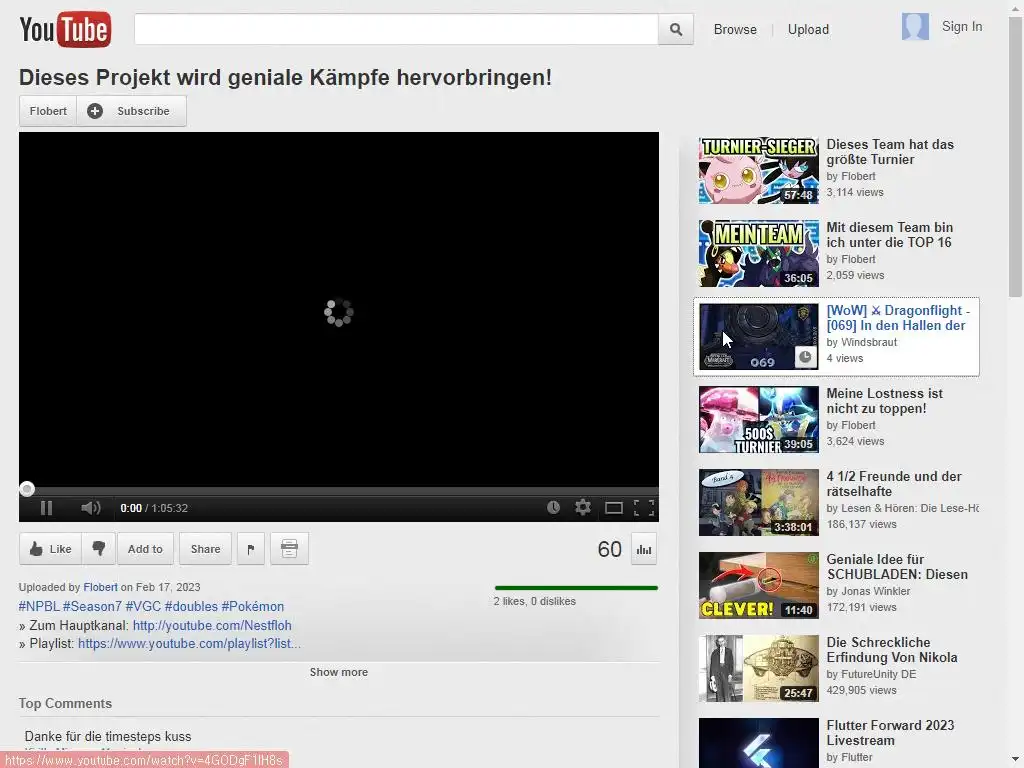Click the '60' view count
The height and width of the screenshot is (768, 1024).
609,549
